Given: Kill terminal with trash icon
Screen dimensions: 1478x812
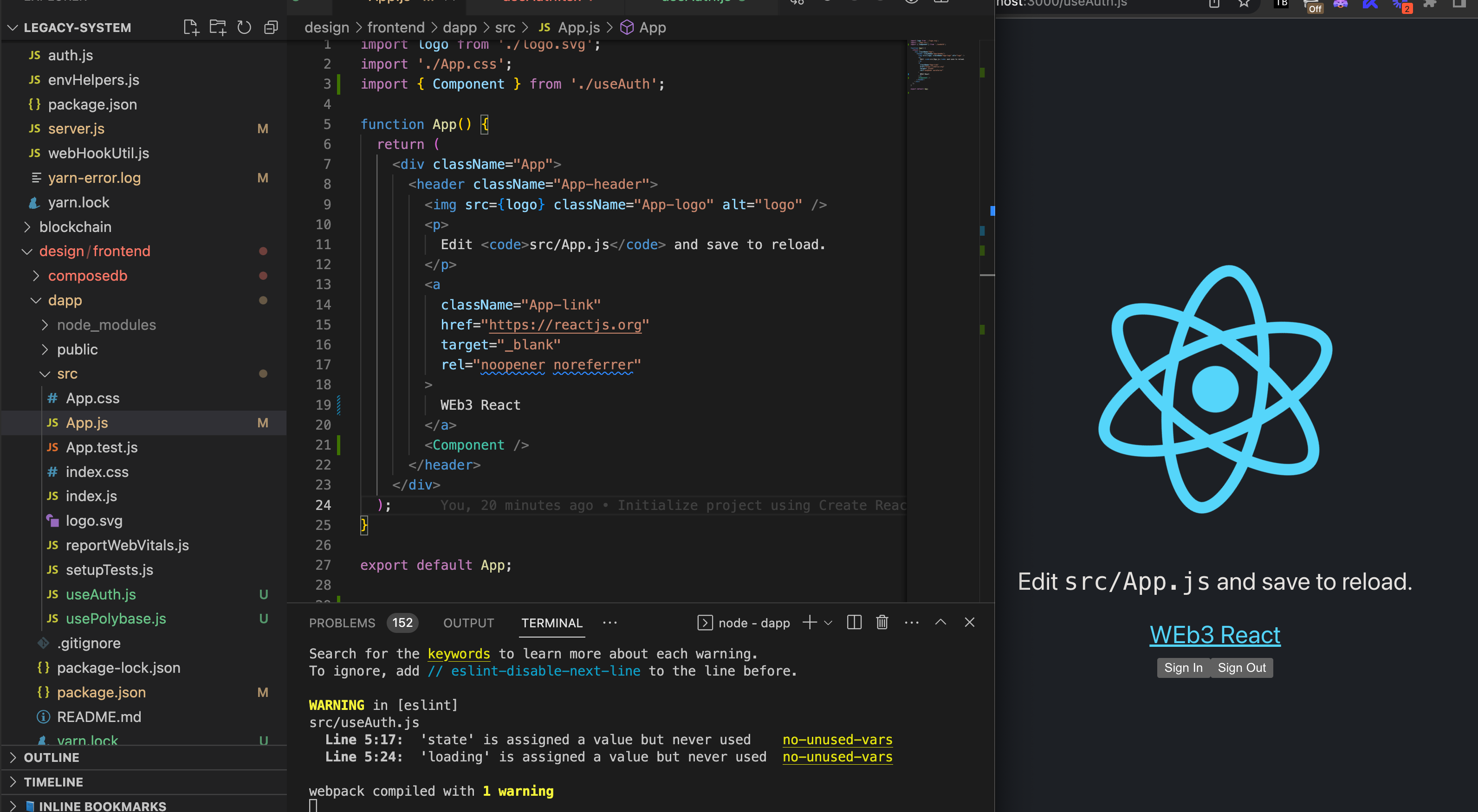Looking at the screenshot, I should 882,622.
